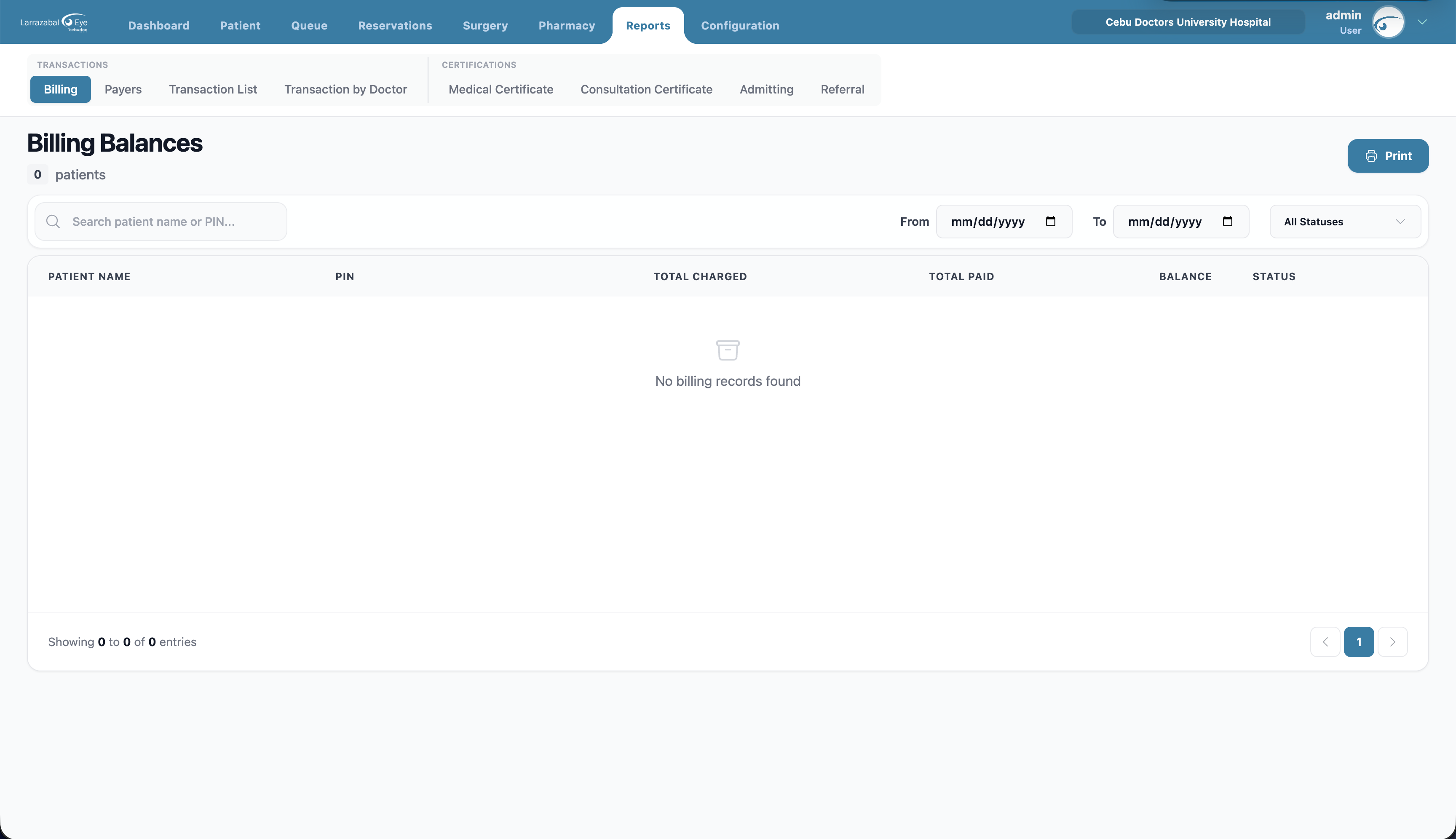Viewport: 1456px width, 839px height.
Task: Open the Reservations tab
Action: [x=395, y=25]
